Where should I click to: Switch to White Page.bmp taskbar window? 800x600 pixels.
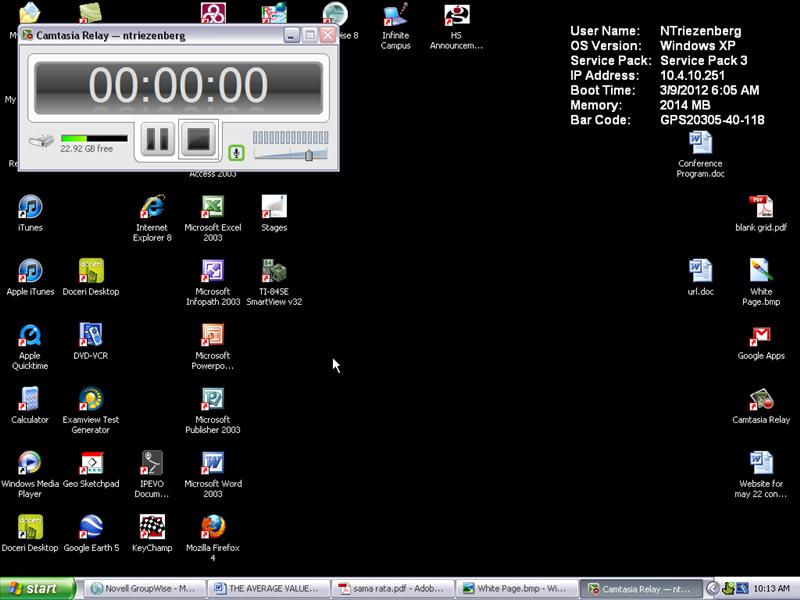coord(518,589)
